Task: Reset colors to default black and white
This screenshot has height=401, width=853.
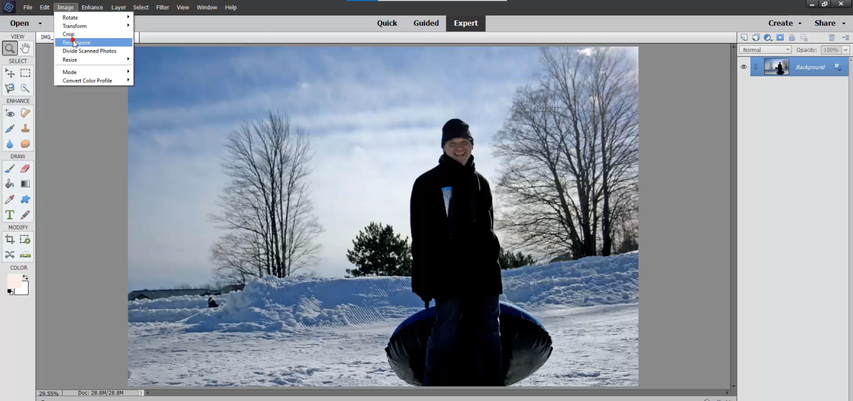Action: (x=10, y=292)
